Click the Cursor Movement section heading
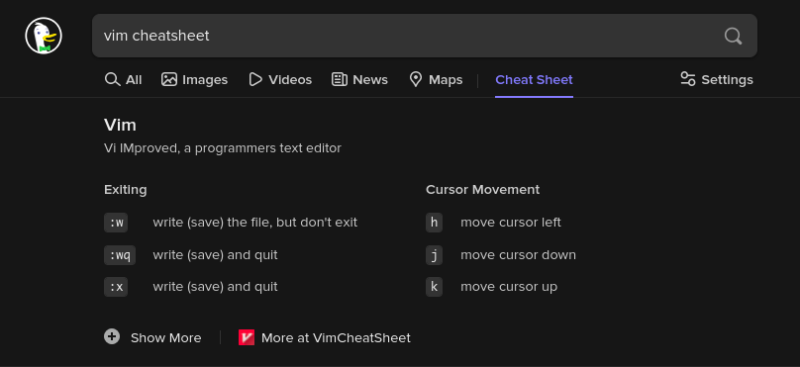The height and width of the screenshot is (367, 800). (x=483, y=190)
